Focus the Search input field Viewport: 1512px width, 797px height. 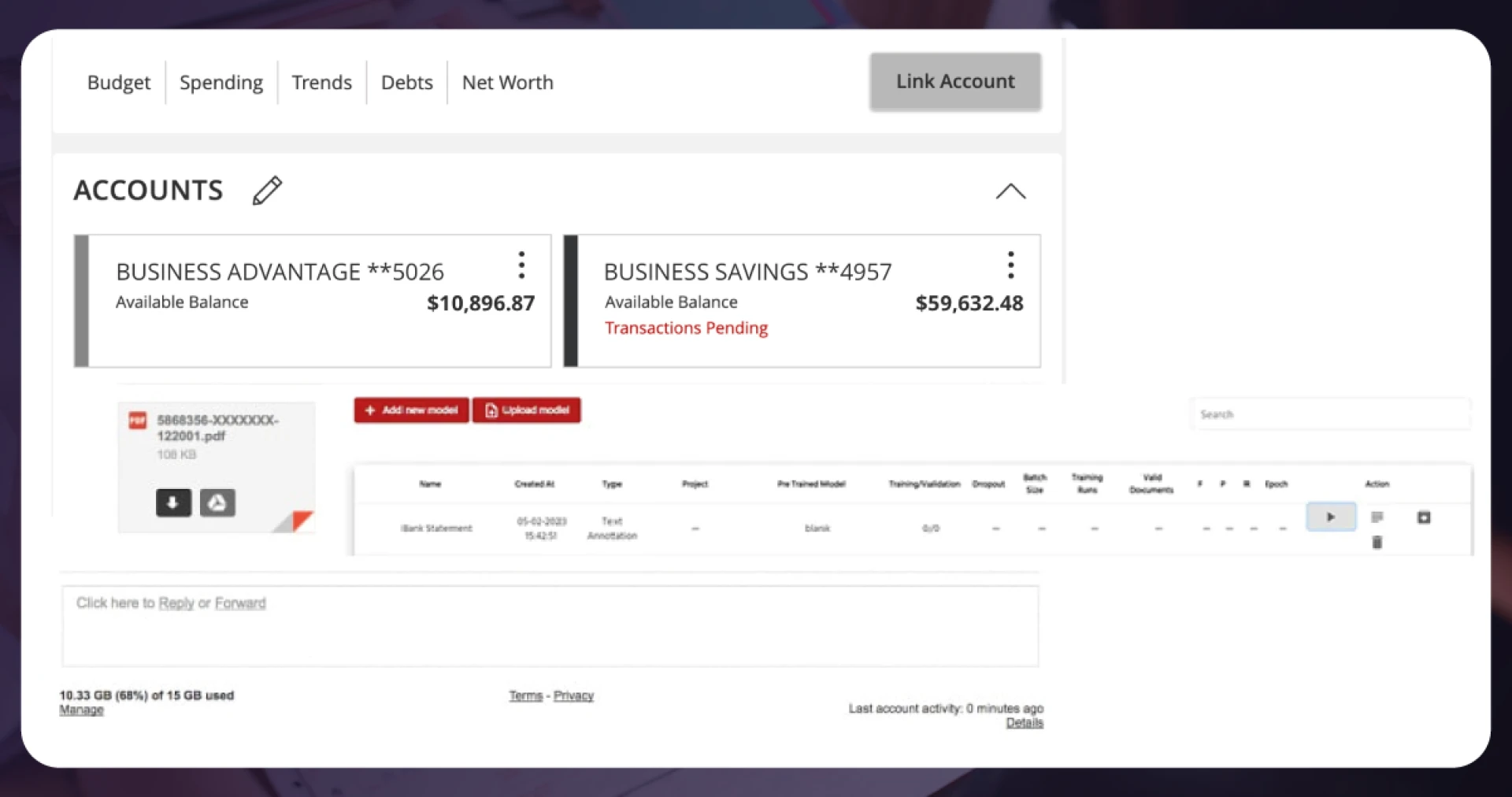tap(1330, 414)
